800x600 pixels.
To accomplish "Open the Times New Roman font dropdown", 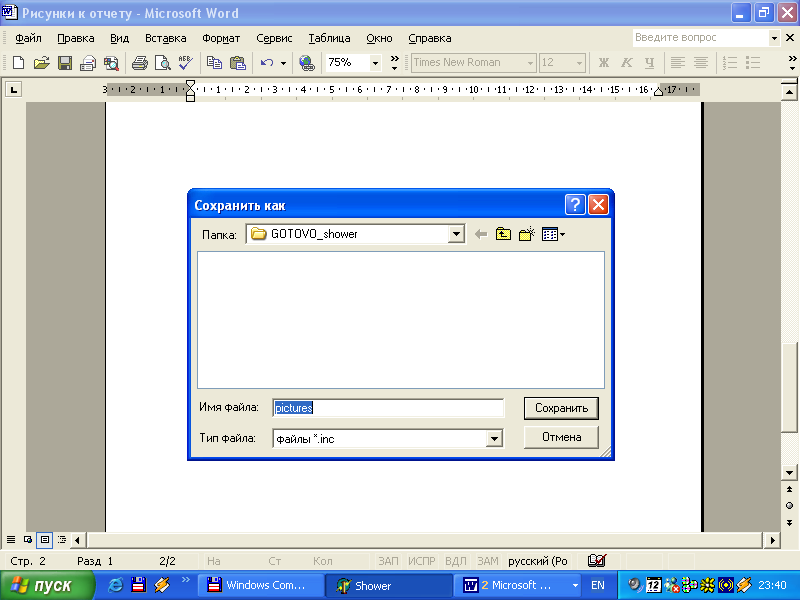I will point(530,63).
